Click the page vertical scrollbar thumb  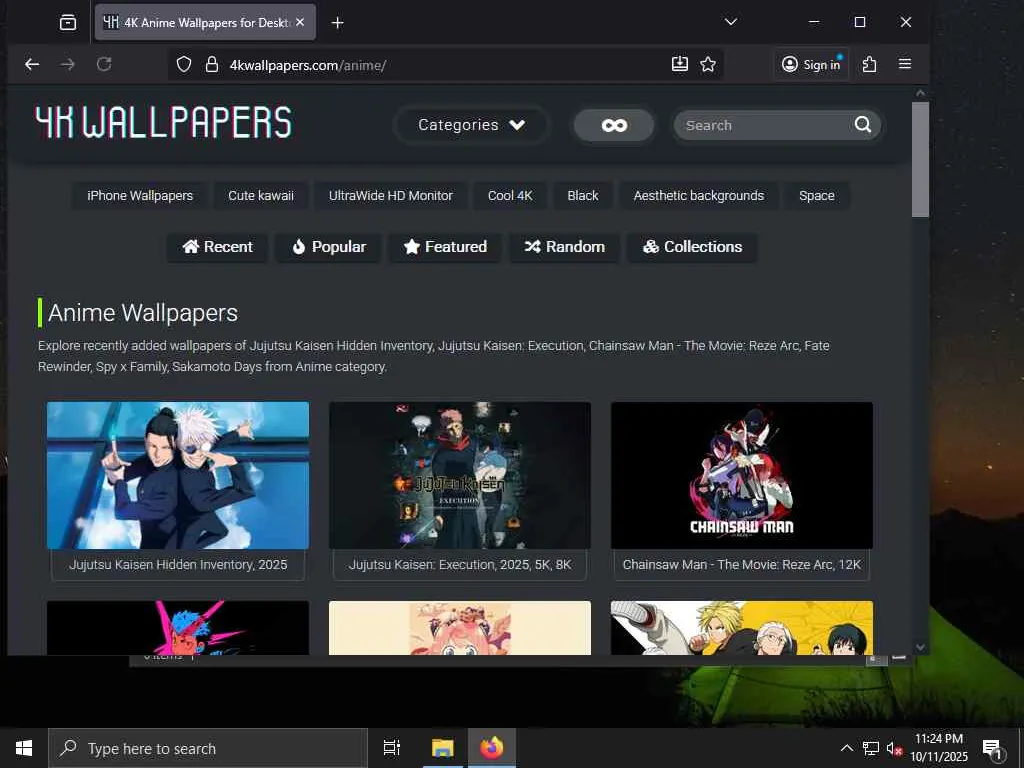[920, 159]
